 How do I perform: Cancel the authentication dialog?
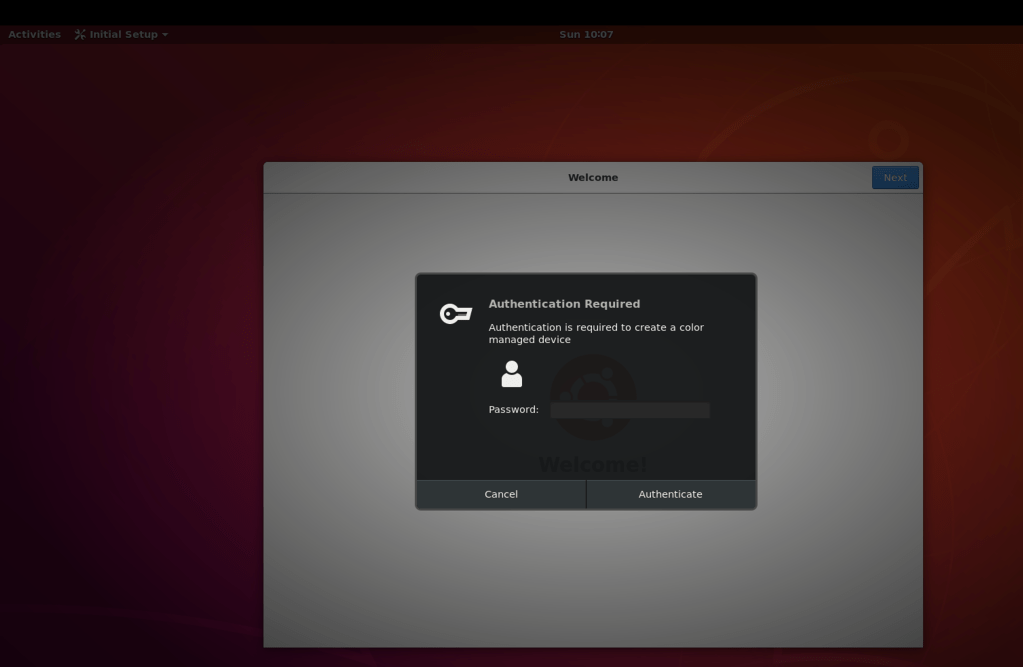click(x=501, y=494)
